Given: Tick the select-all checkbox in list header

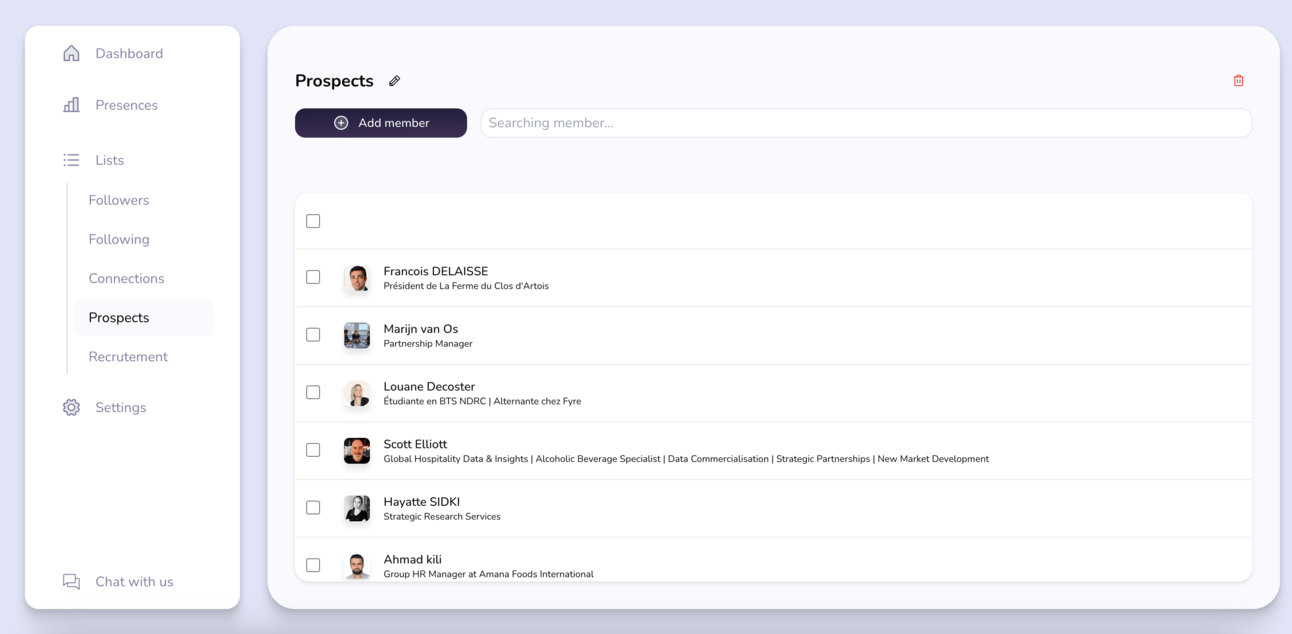Looking at the screenshot, I should pyautogui.click(x=313, y=221).
